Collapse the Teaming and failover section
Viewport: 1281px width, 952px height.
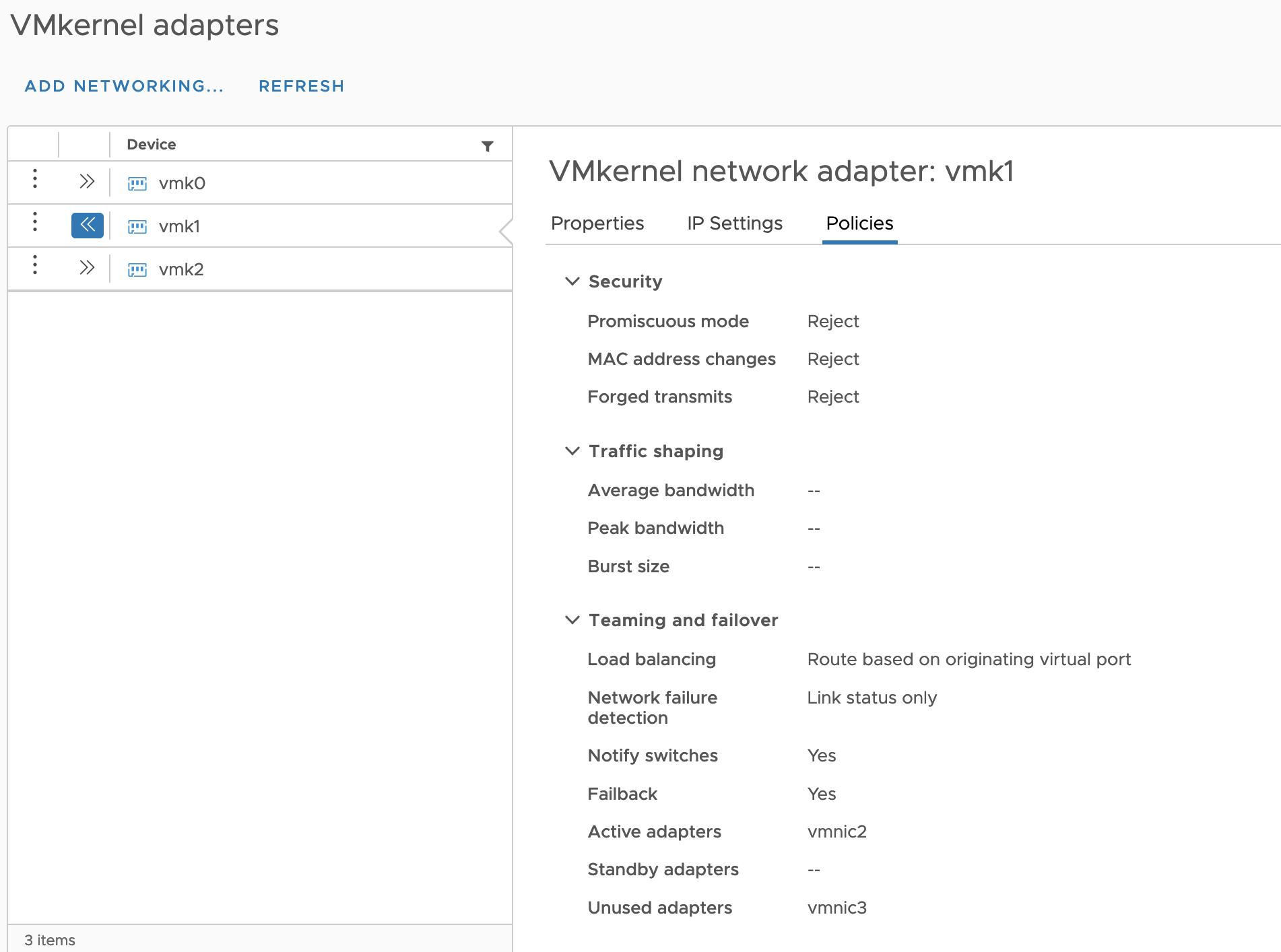click(572, 620)
